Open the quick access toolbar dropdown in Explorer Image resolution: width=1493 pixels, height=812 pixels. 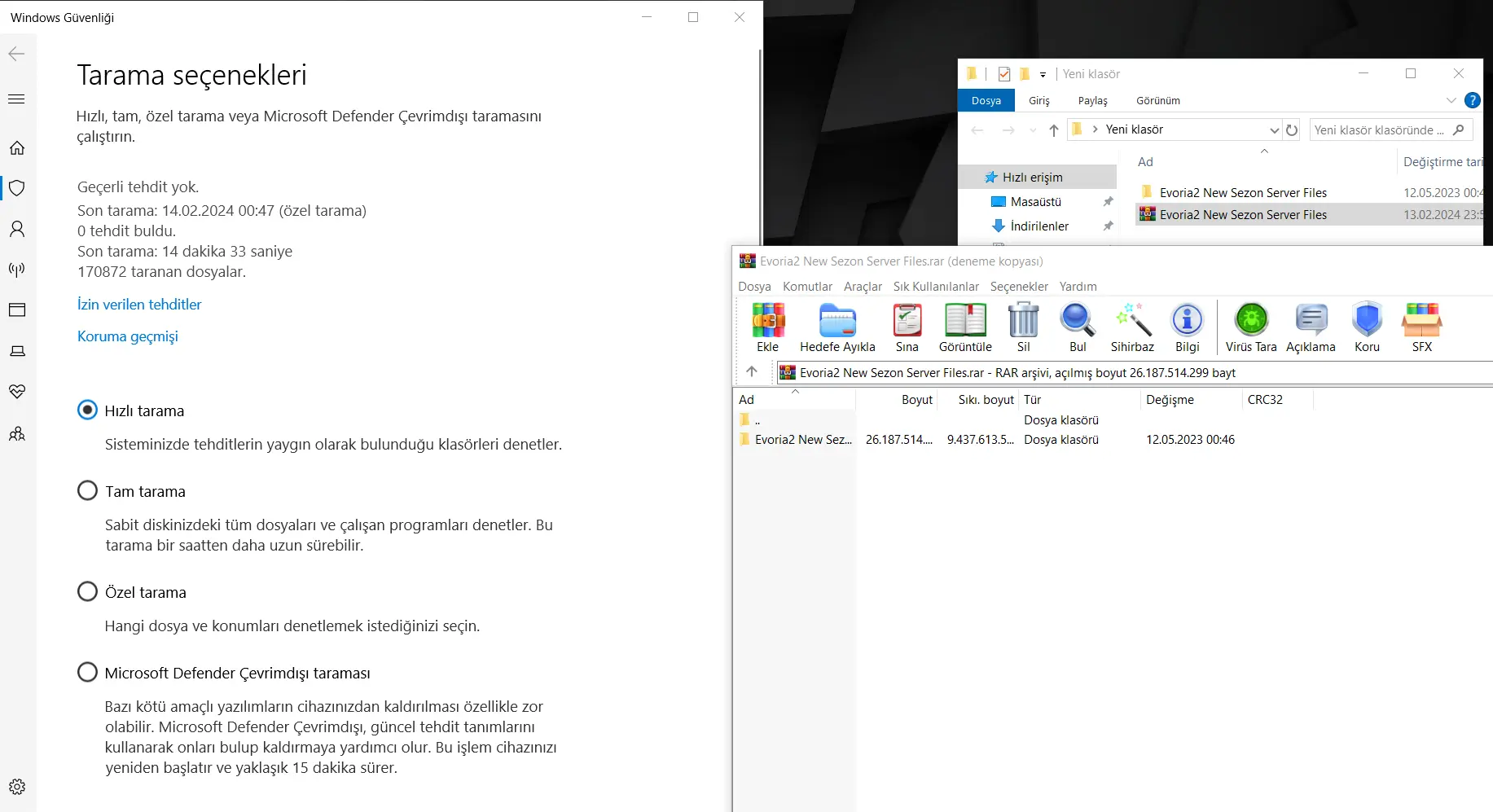(x=1043, y=74)
